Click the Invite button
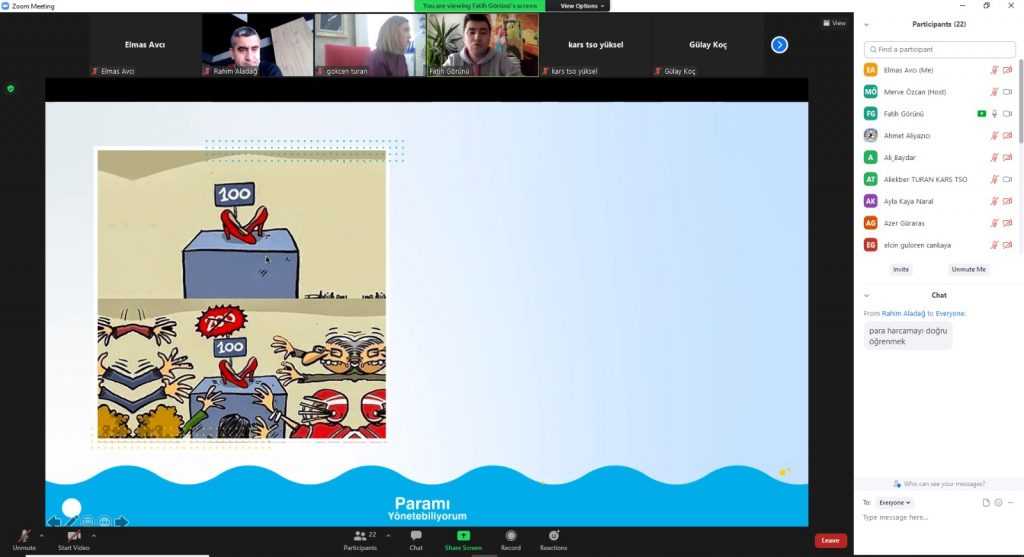Screen dimensions: 1024x557 [901, 269]
